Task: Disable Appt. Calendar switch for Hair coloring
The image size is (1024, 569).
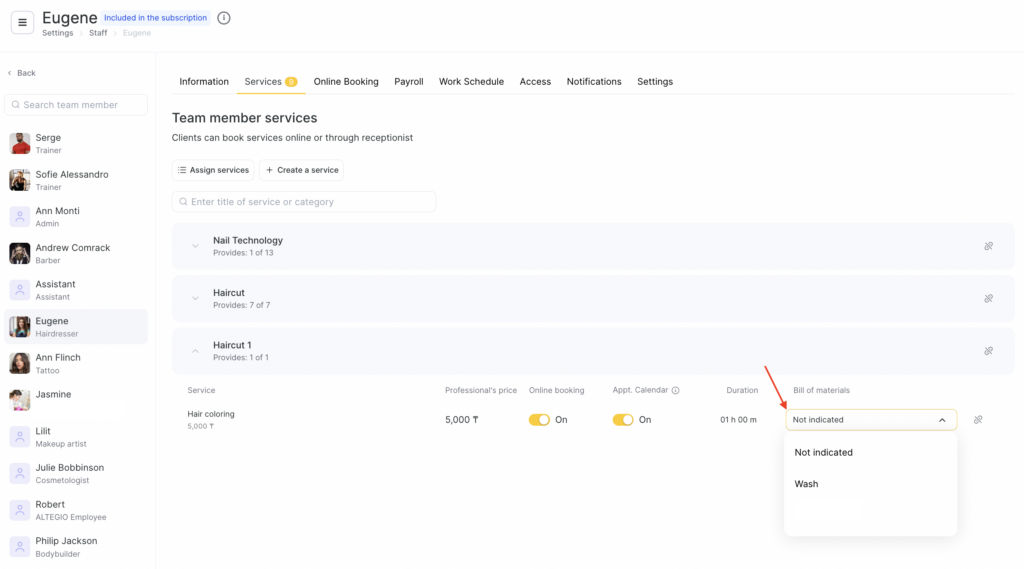Action: [x=623, y=420]
